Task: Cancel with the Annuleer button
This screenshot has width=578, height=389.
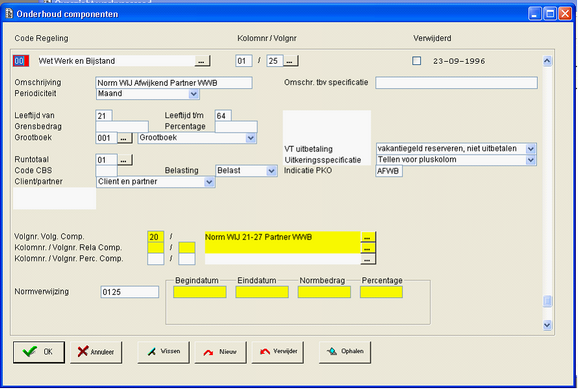Action: pyautogui.click(x=96, y=352)
